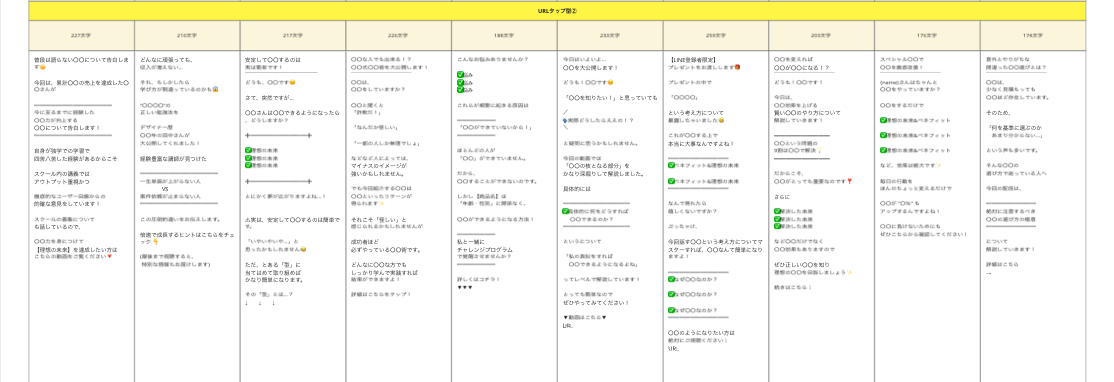Click the text 【LINE登録者限定】

tap(692, 60)
